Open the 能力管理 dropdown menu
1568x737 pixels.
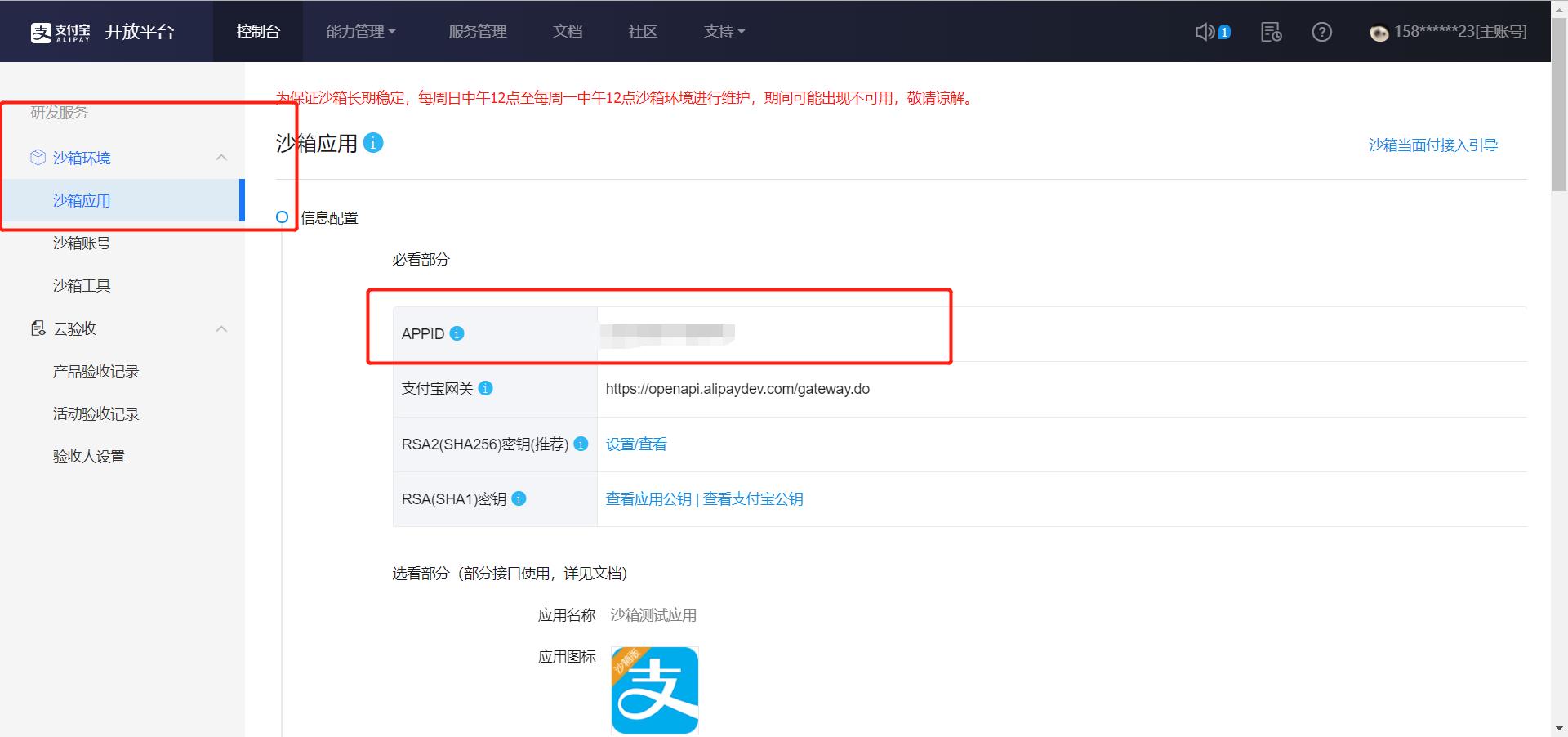click(x=361, y=31)
